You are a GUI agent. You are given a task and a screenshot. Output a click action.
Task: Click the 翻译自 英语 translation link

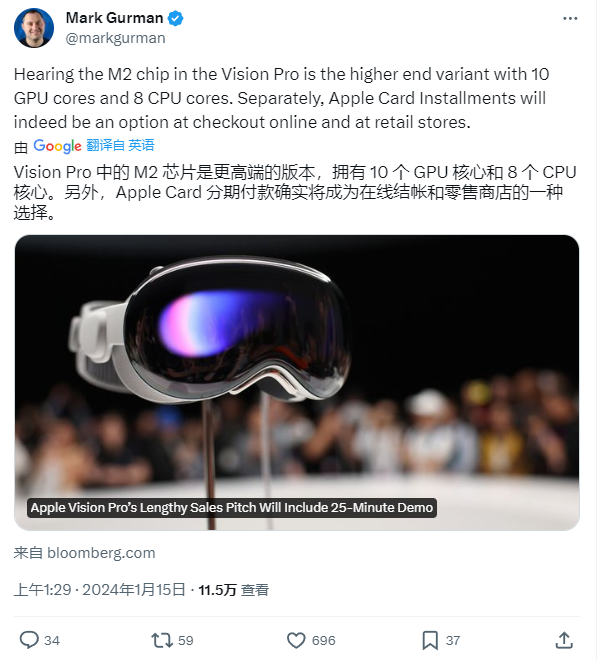pyautogui.click(x=121, y=146)
